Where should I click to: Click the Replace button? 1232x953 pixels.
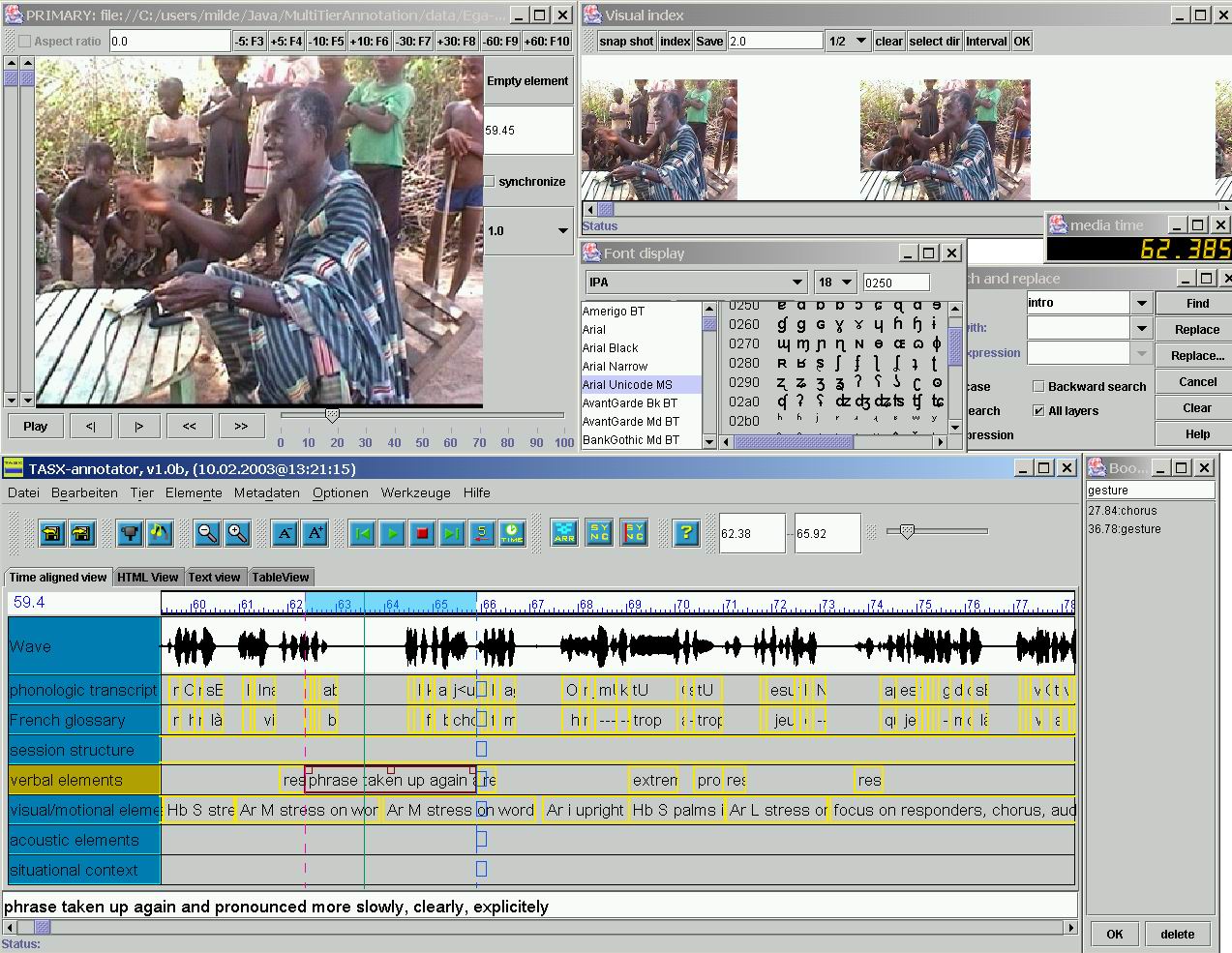point(1196,330)
